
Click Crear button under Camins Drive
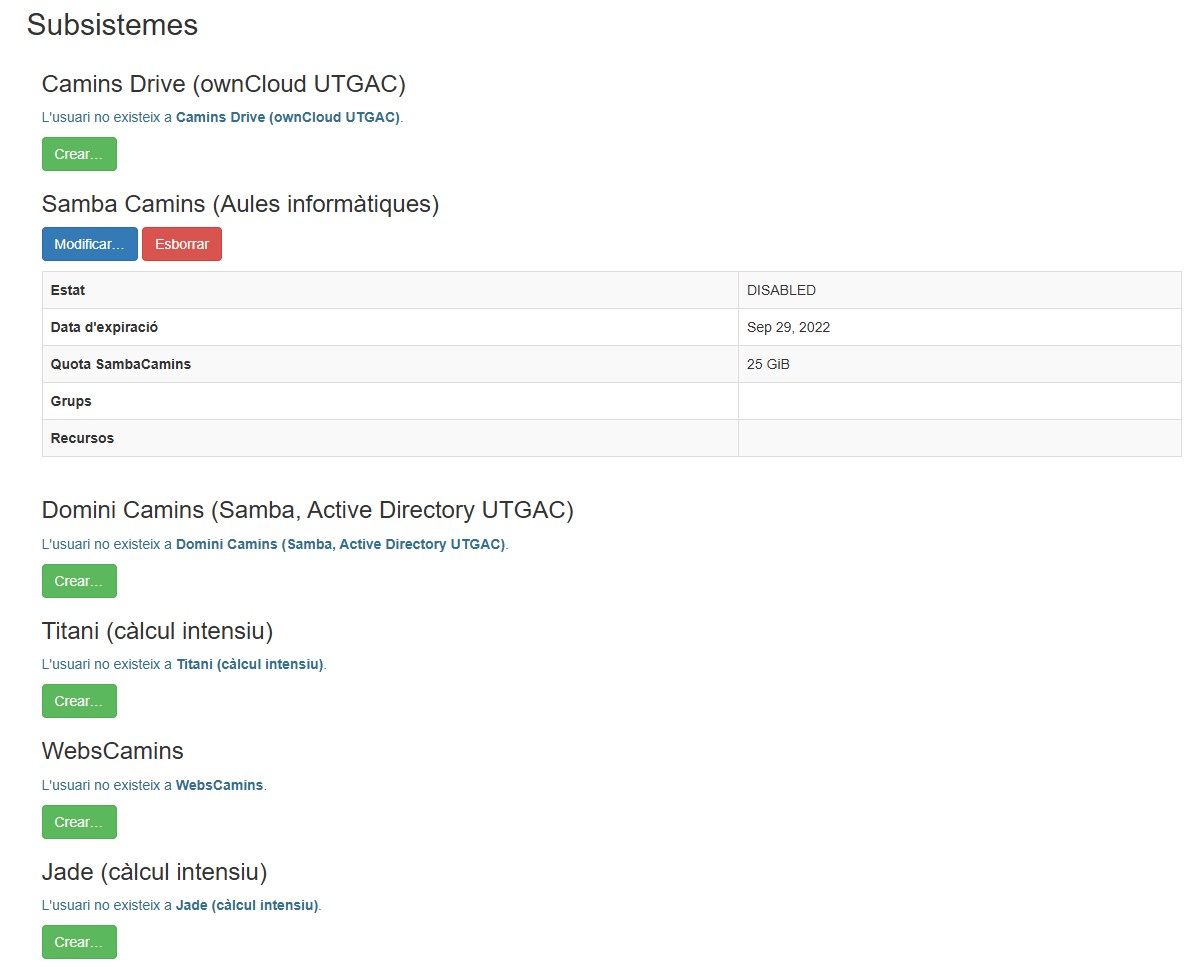(x=79, y=154)
